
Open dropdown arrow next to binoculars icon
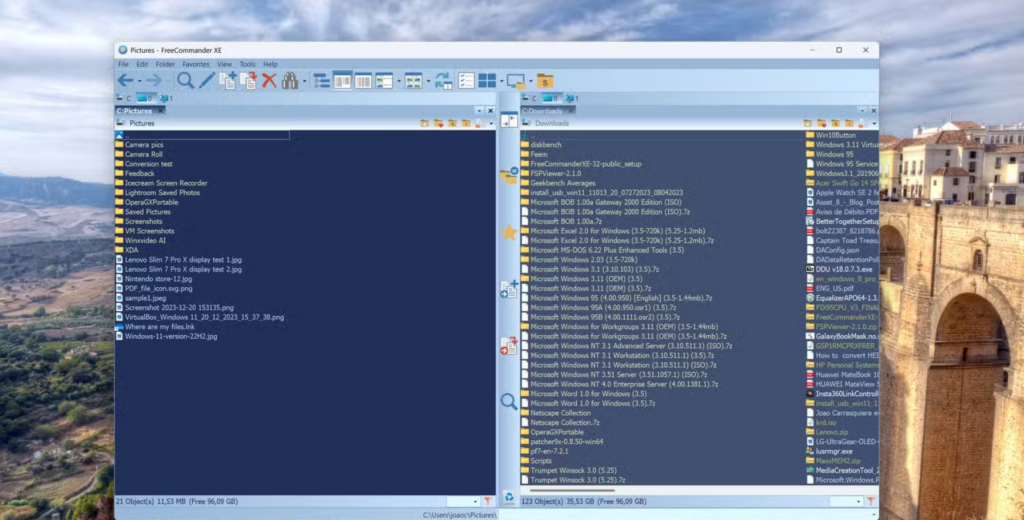coord(304,81)
